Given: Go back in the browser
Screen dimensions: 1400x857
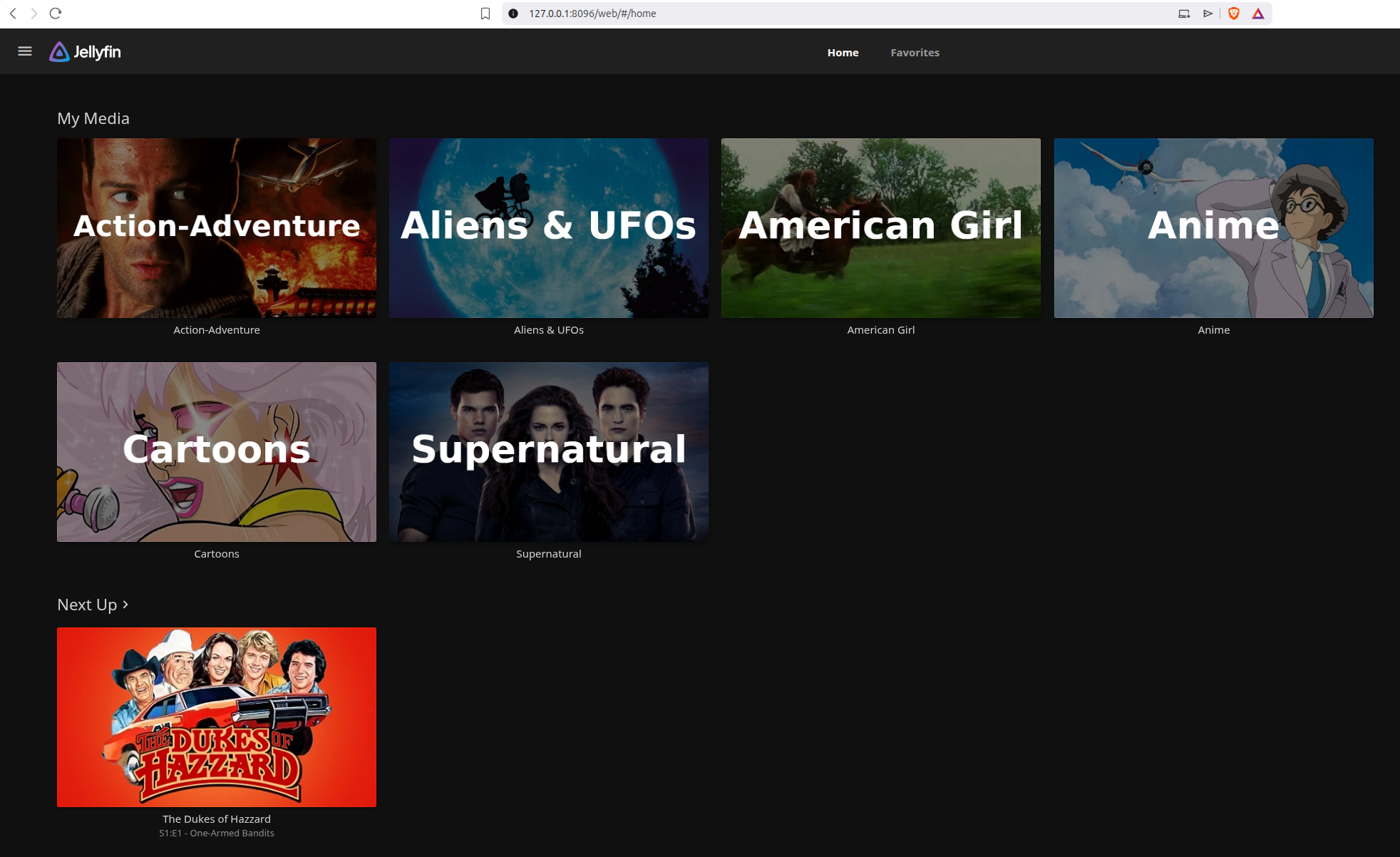Looking at the screenshot, I should point(13,14).
